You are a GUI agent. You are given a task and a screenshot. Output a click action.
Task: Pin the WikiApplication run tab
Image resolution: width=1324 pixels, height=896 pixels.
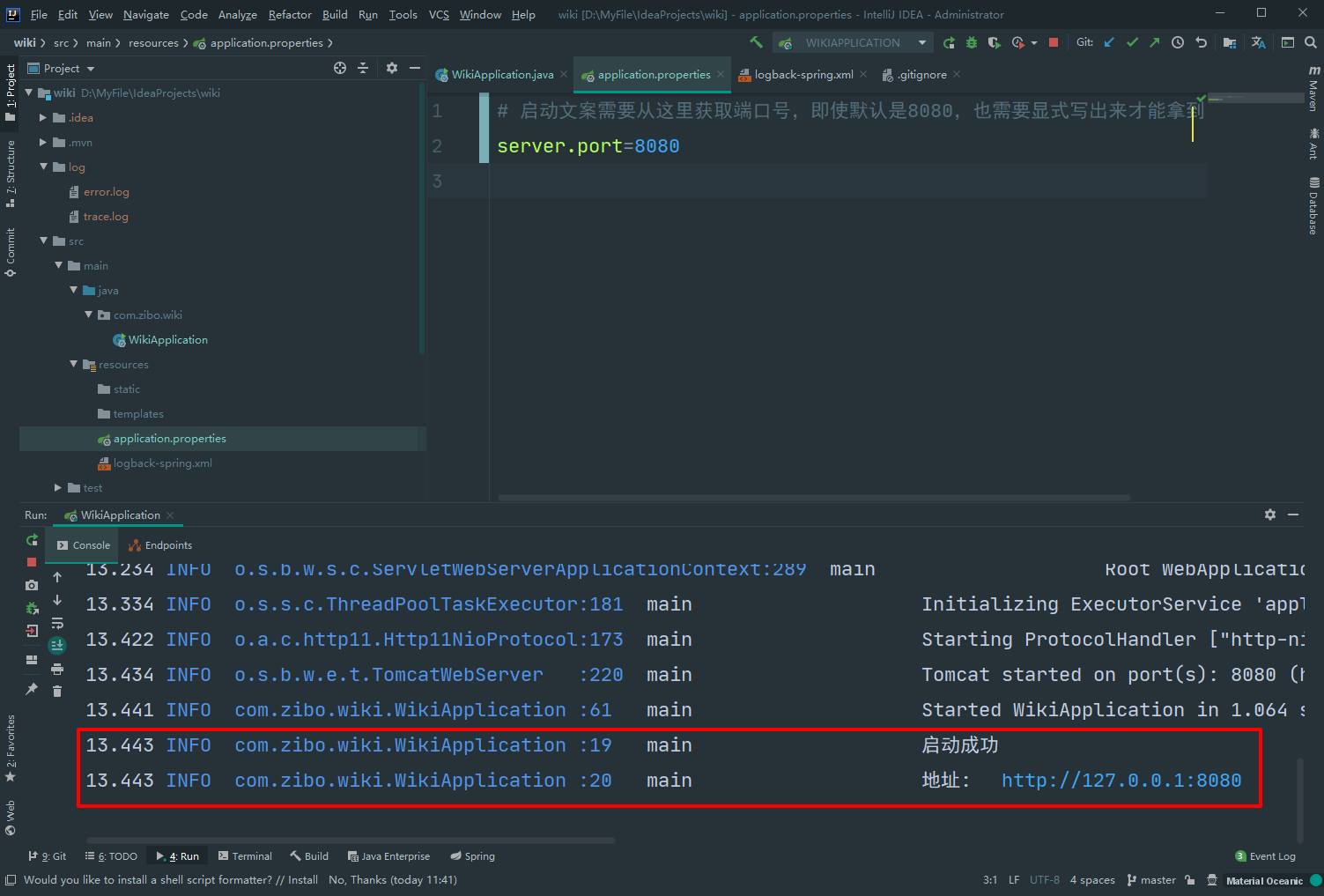coord(32,689)
